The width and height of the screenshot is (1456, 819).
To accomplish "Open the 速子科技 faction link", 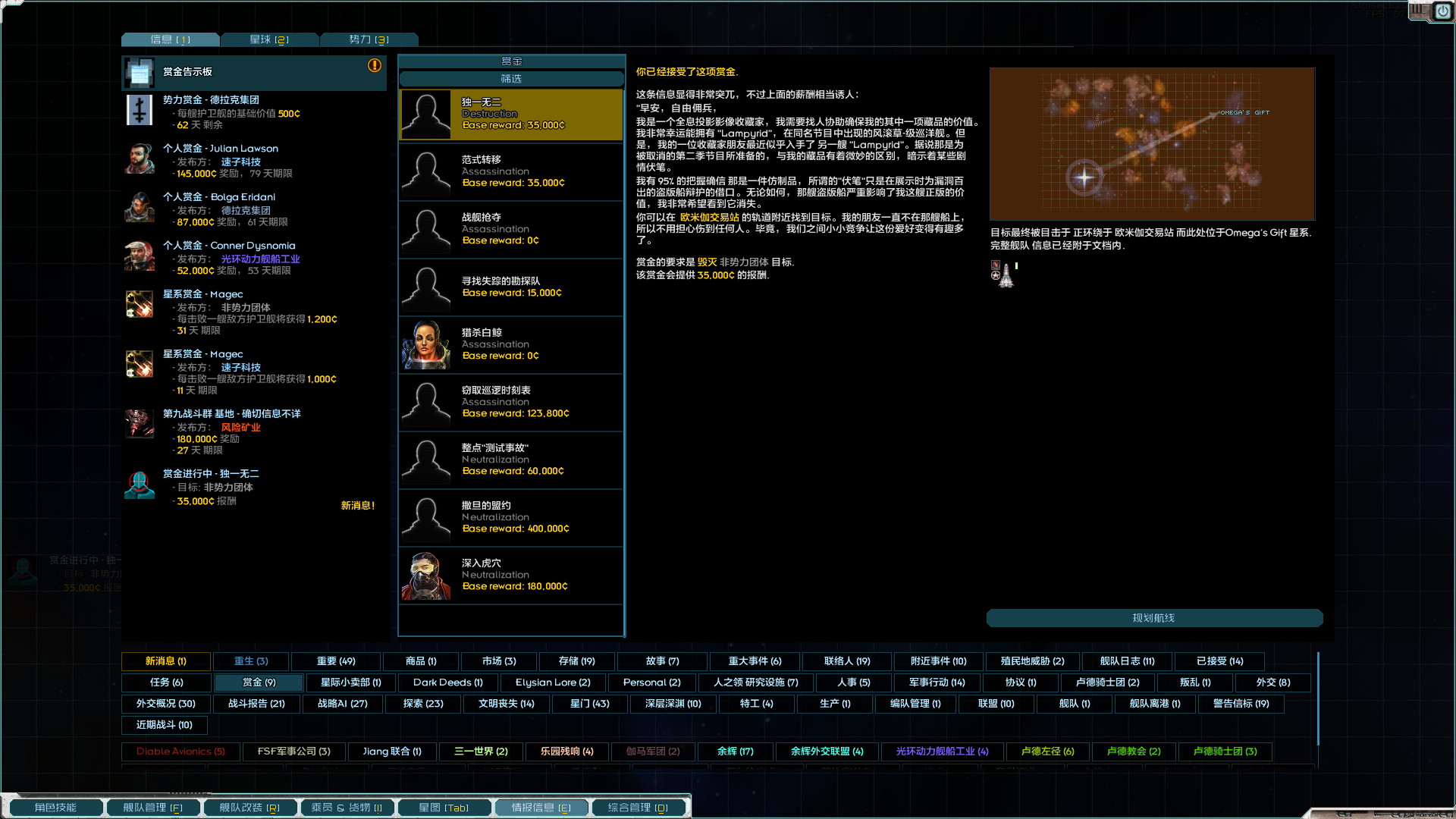I will click(x=241, y=162).
